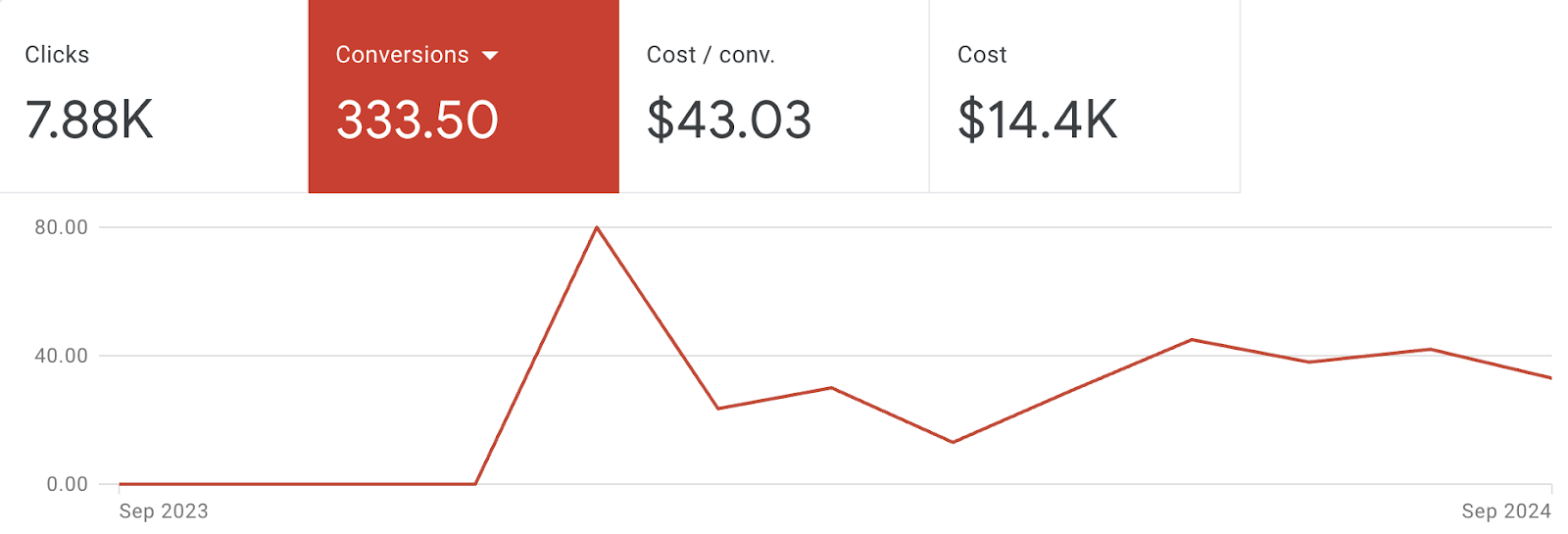Click the empty area right of Cost card
The image size is (1568, 534).
[x=1401, y=96]
